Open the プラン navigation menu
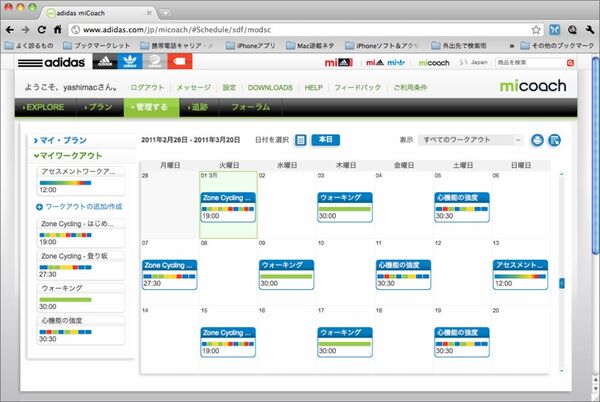Screen dimensions: 600x402 point(99,107)
